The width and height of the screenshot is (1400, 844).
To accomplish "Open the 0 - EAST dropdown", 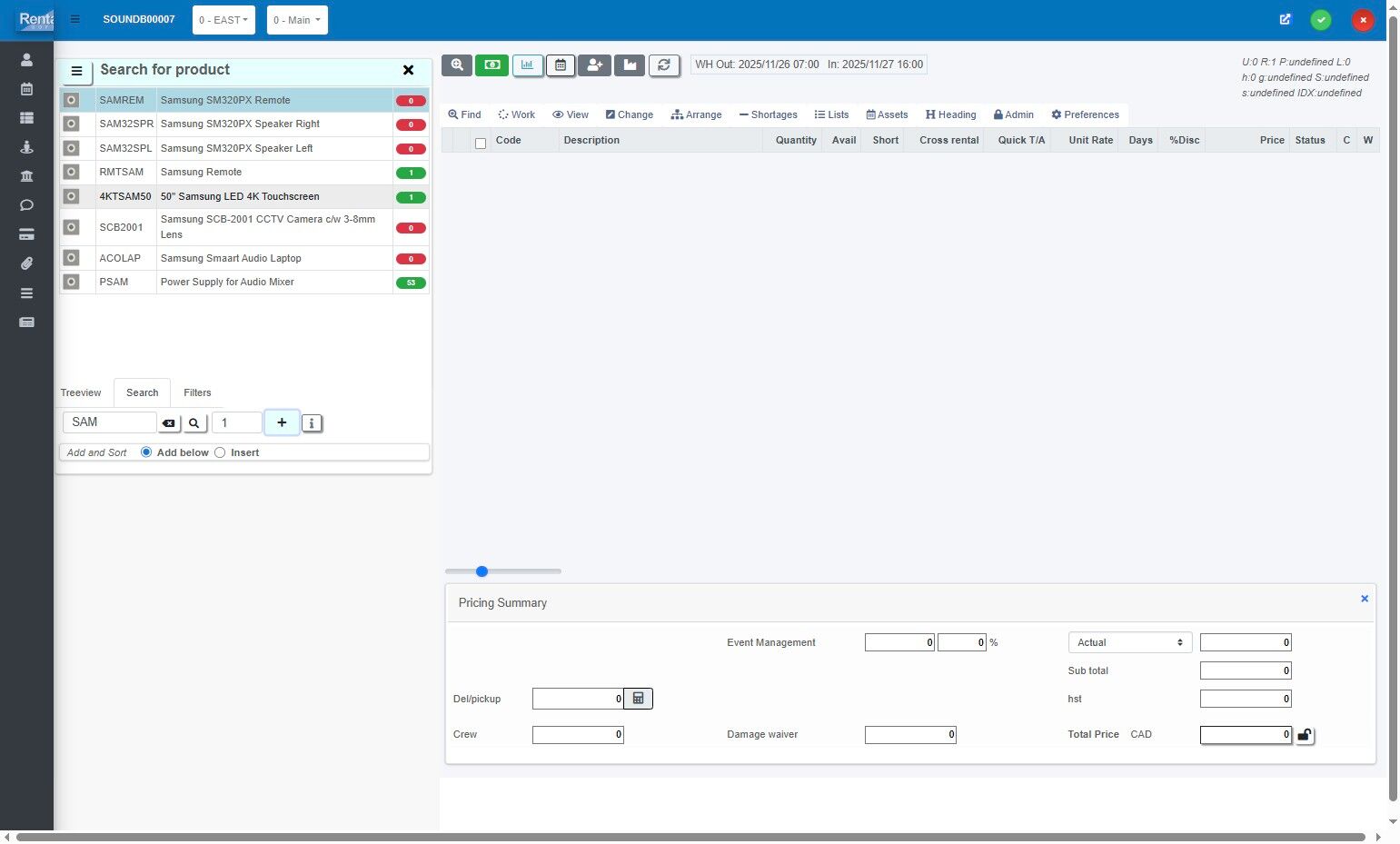I will click(x=223, y=20).
